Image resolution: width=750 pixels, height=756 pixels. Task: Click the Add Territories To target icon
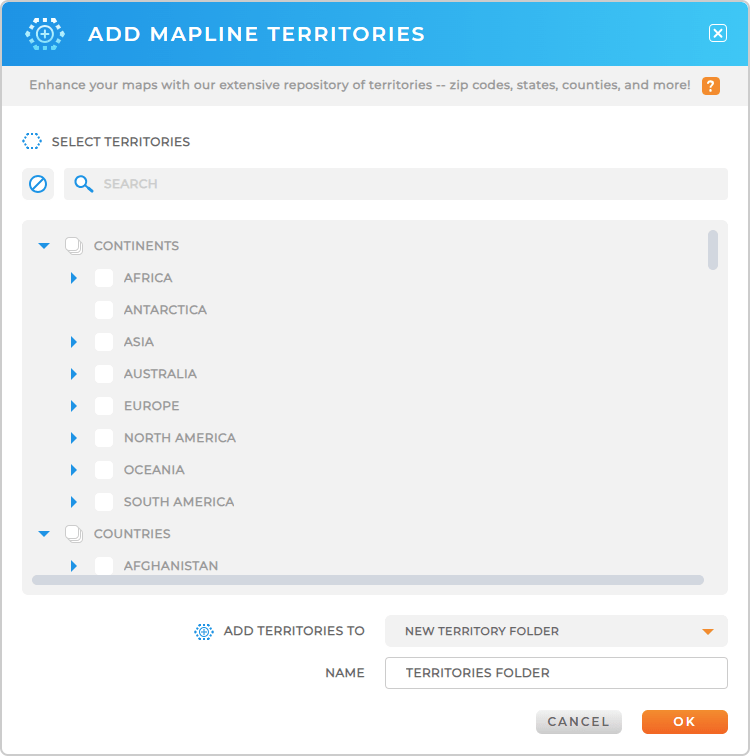(x=204, y=631)
